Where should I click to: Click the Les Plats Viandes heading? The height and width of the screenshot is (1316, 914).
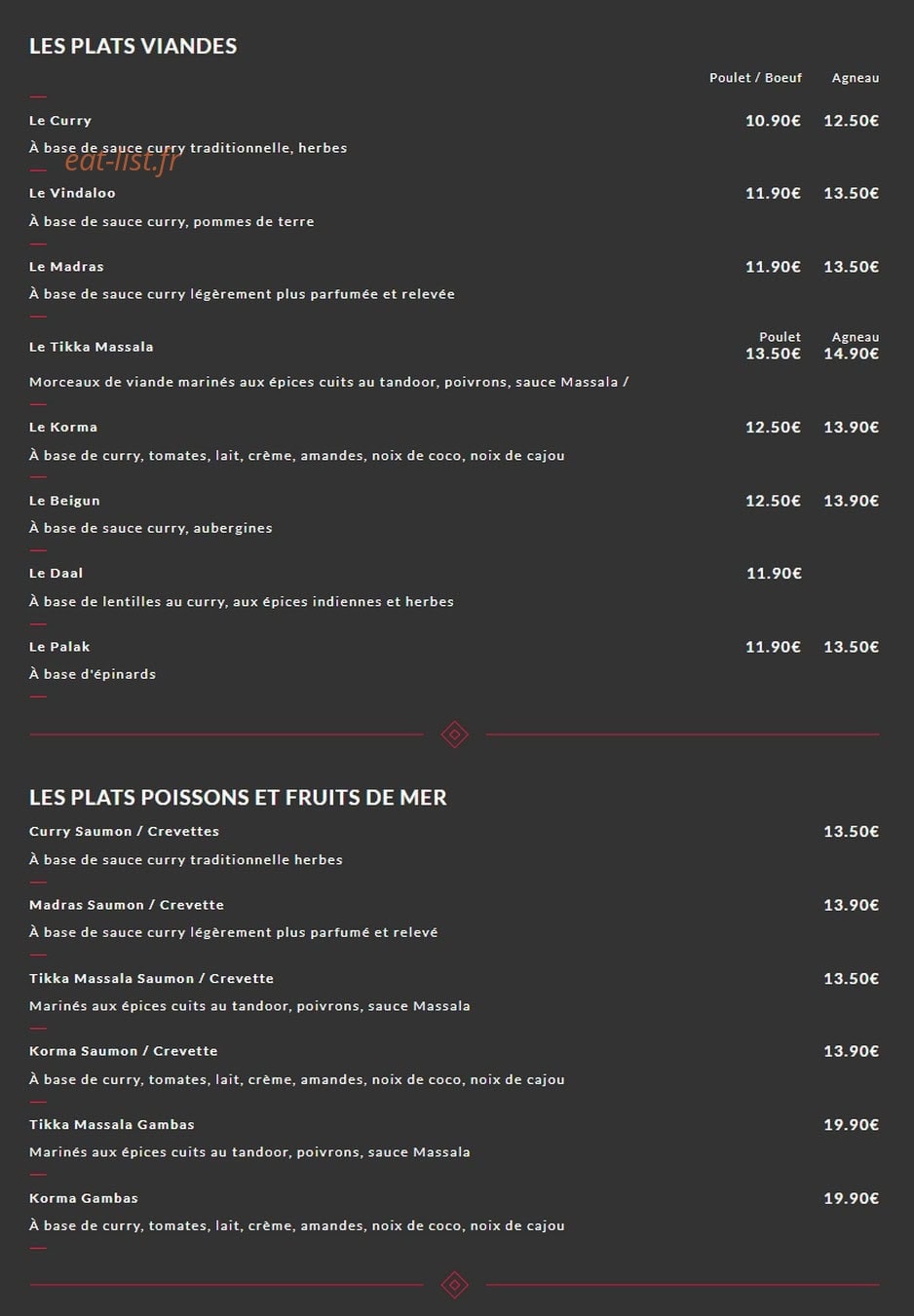133,46
